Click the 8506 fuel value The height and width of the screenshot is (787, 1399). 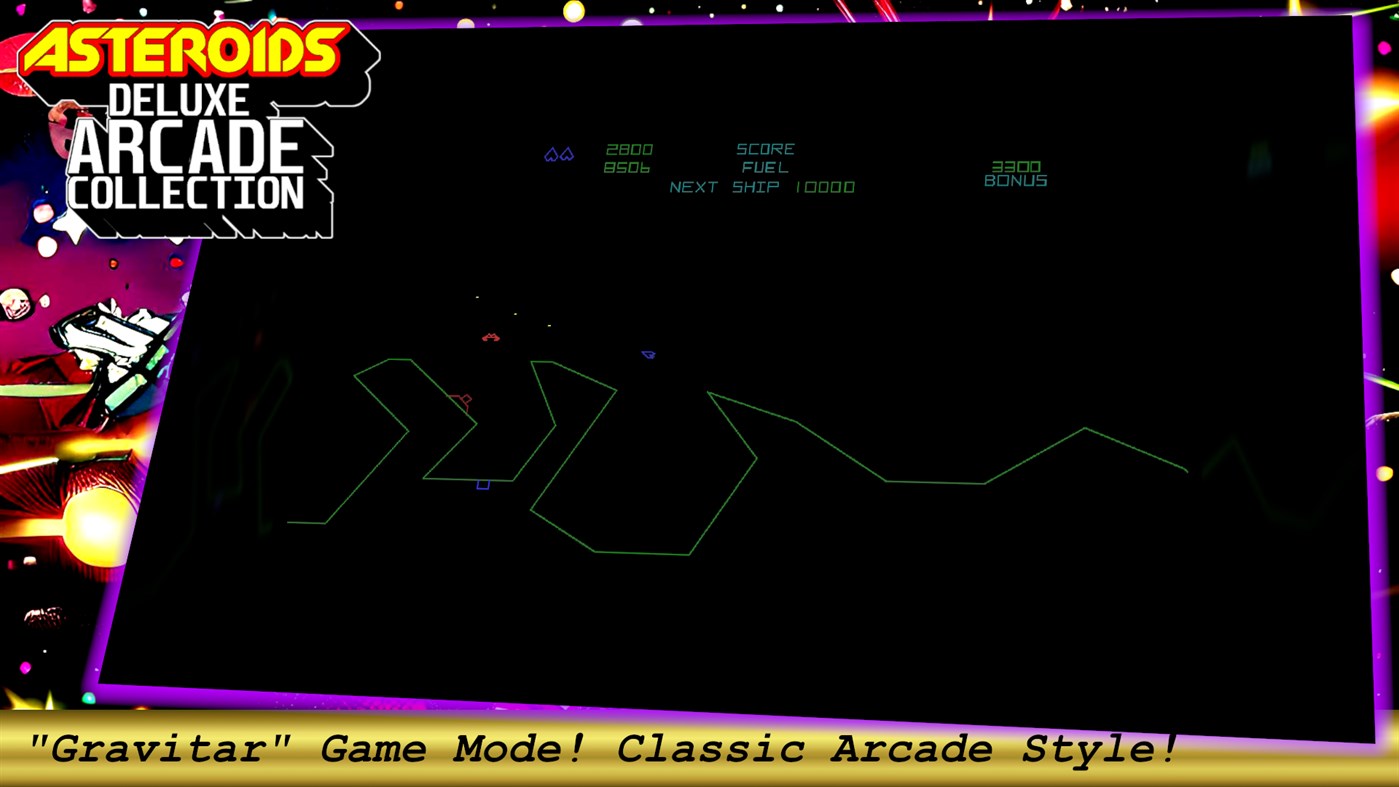tap(627, 167)
